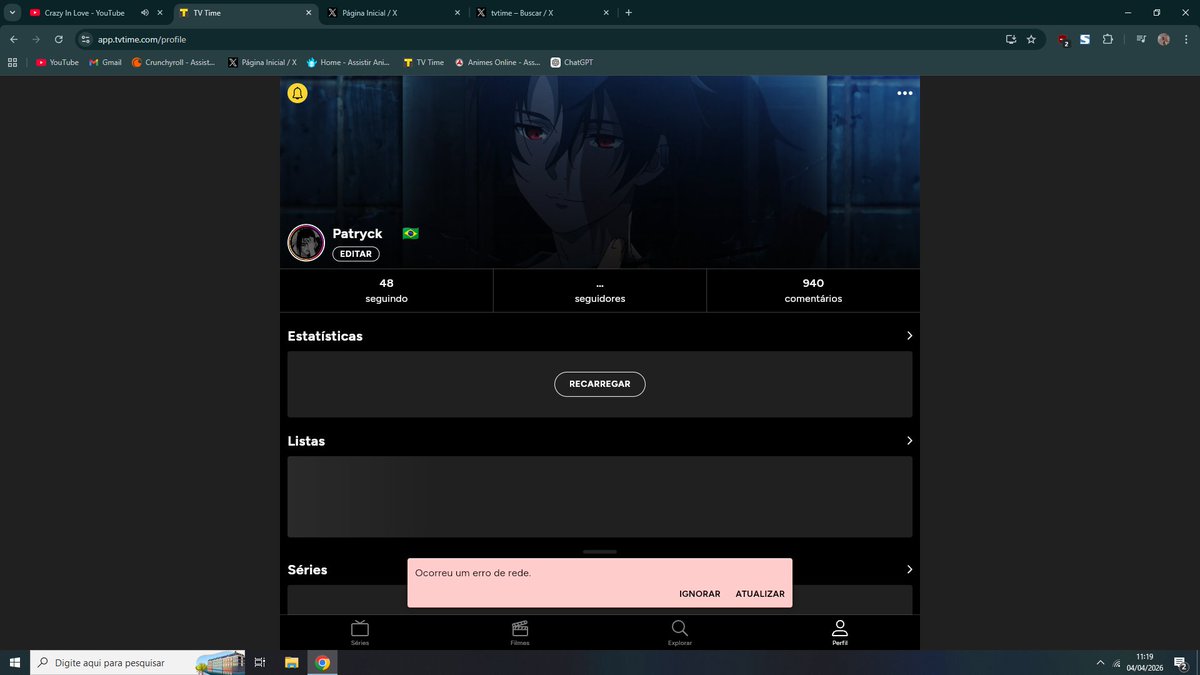Image resolution: width=1200 pixels, height=675 pixels.
Task: Open the ChatGPT bookmark
Action: tap(572, 62)
